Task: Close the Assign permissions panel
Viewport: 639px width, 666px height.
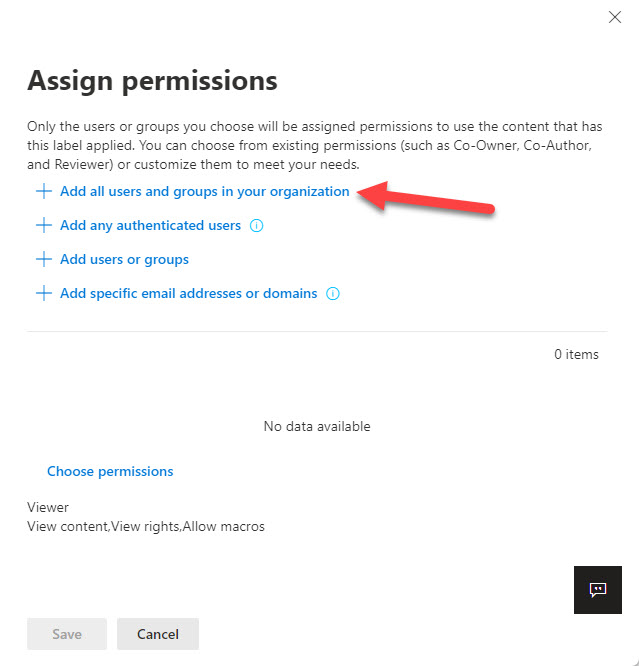Action: click(x=615, y=17)
